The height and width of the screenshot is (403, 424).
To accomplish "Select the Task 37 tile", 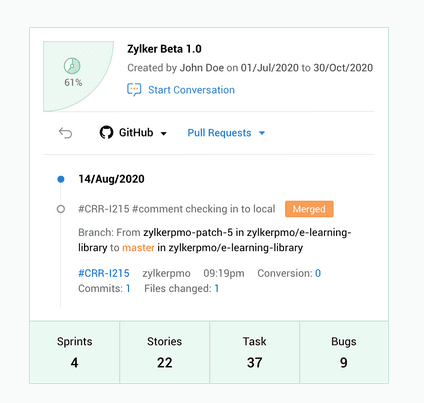I will pyautogui.click(x=255, y=352).
